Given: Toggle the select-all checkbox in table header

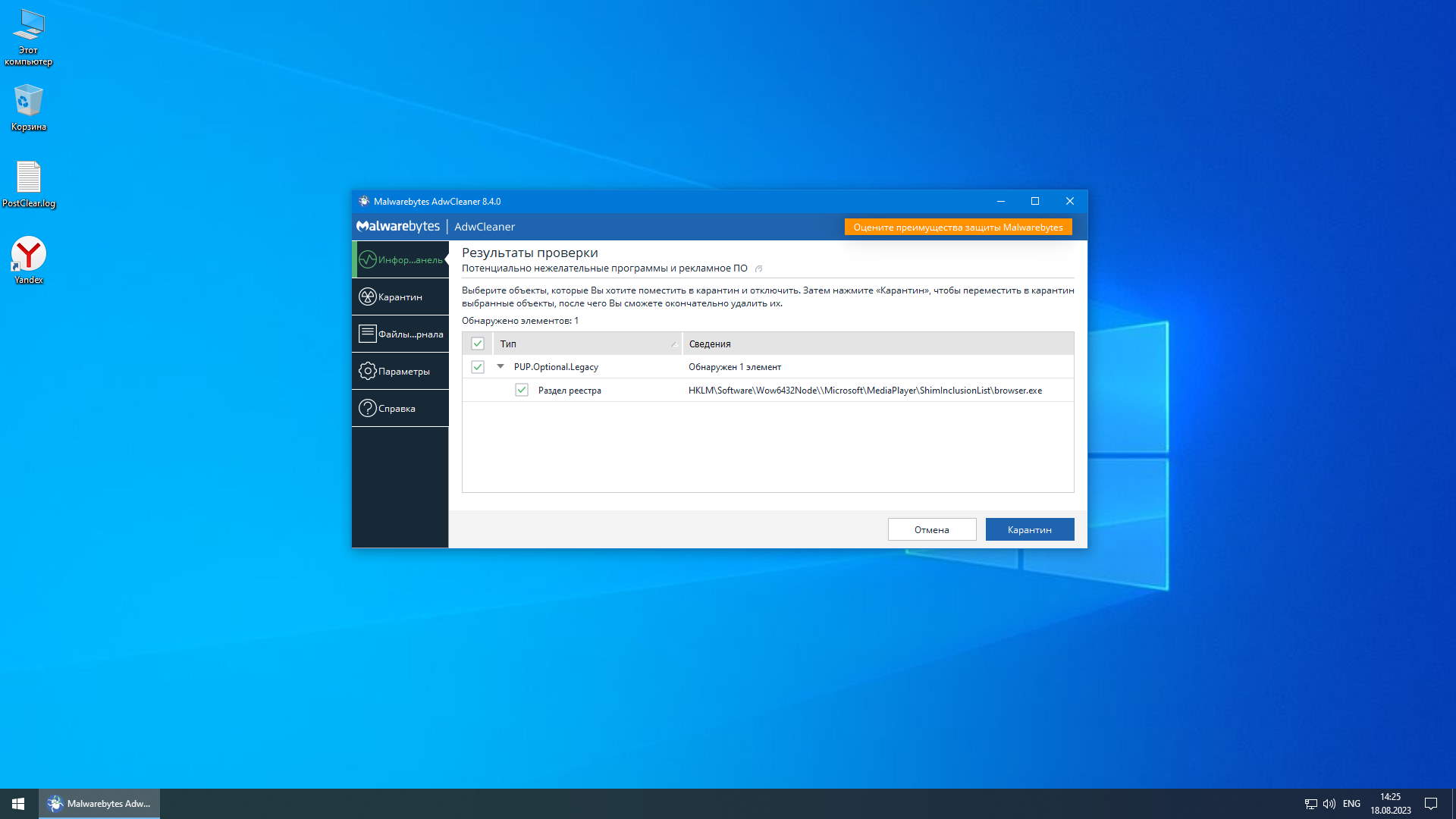Looking at the screenshot, I should [478, 344].
